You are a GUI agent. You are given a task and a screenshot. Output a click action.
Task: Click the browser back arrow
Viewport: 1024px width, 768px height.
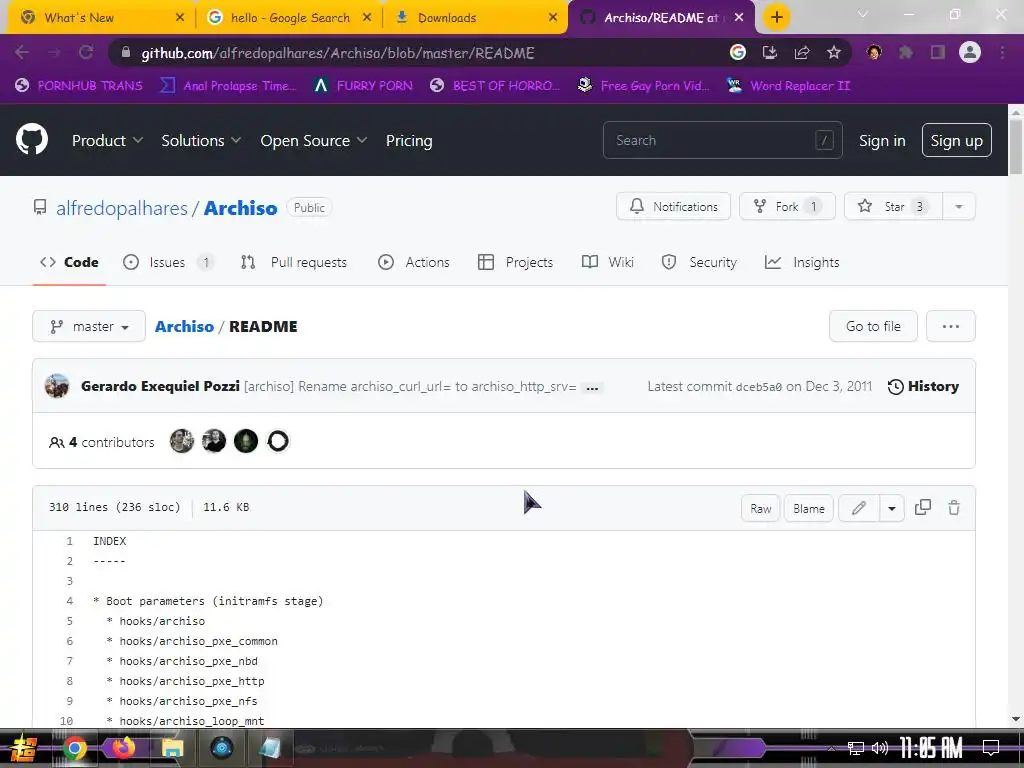[x=22, y=52]
